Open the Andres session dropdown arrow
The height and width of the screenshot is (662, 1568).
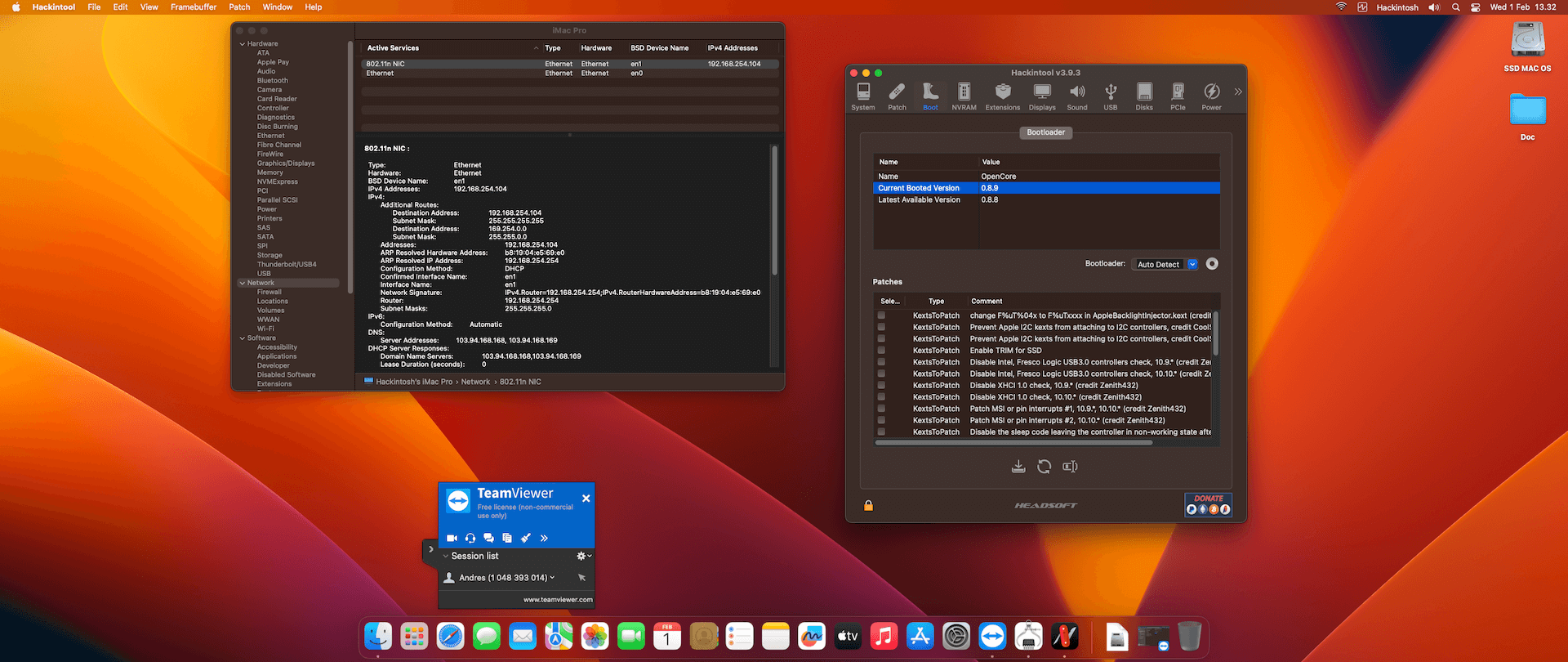tap(552, 578)
